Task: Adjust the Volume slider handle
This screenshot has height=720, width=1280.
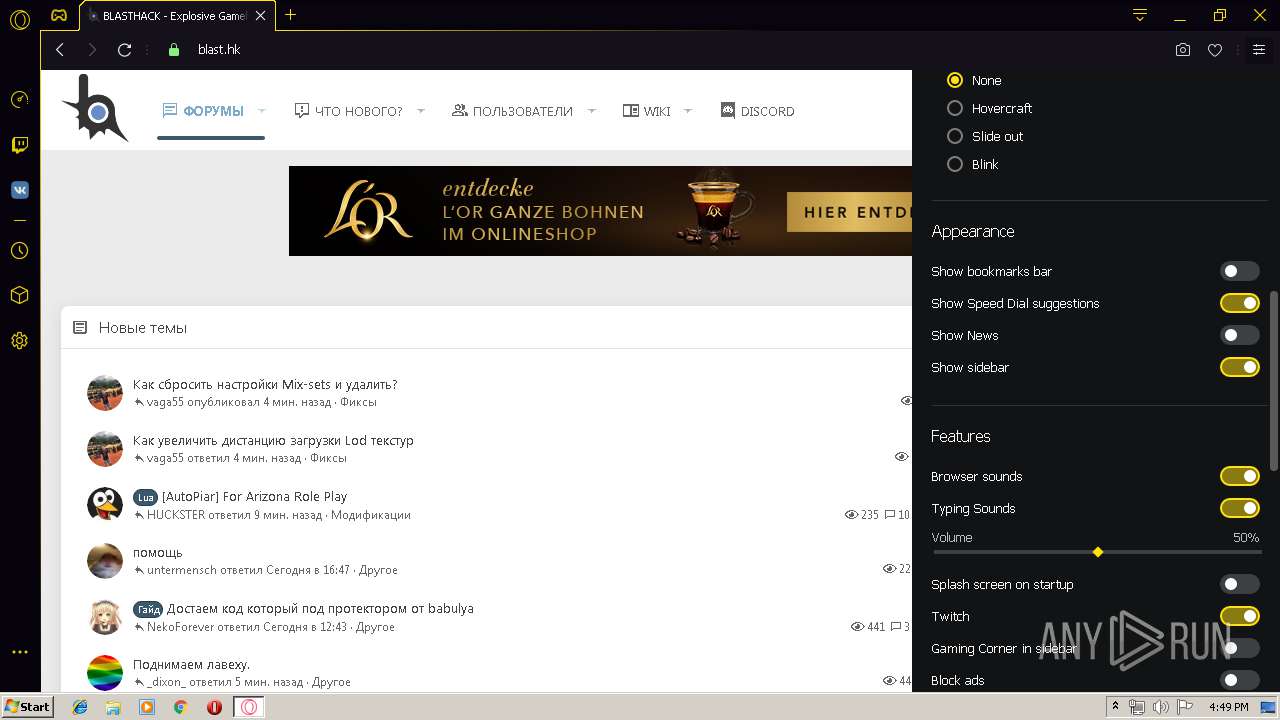Action: pyautogui.click(x=1098, y=552)
